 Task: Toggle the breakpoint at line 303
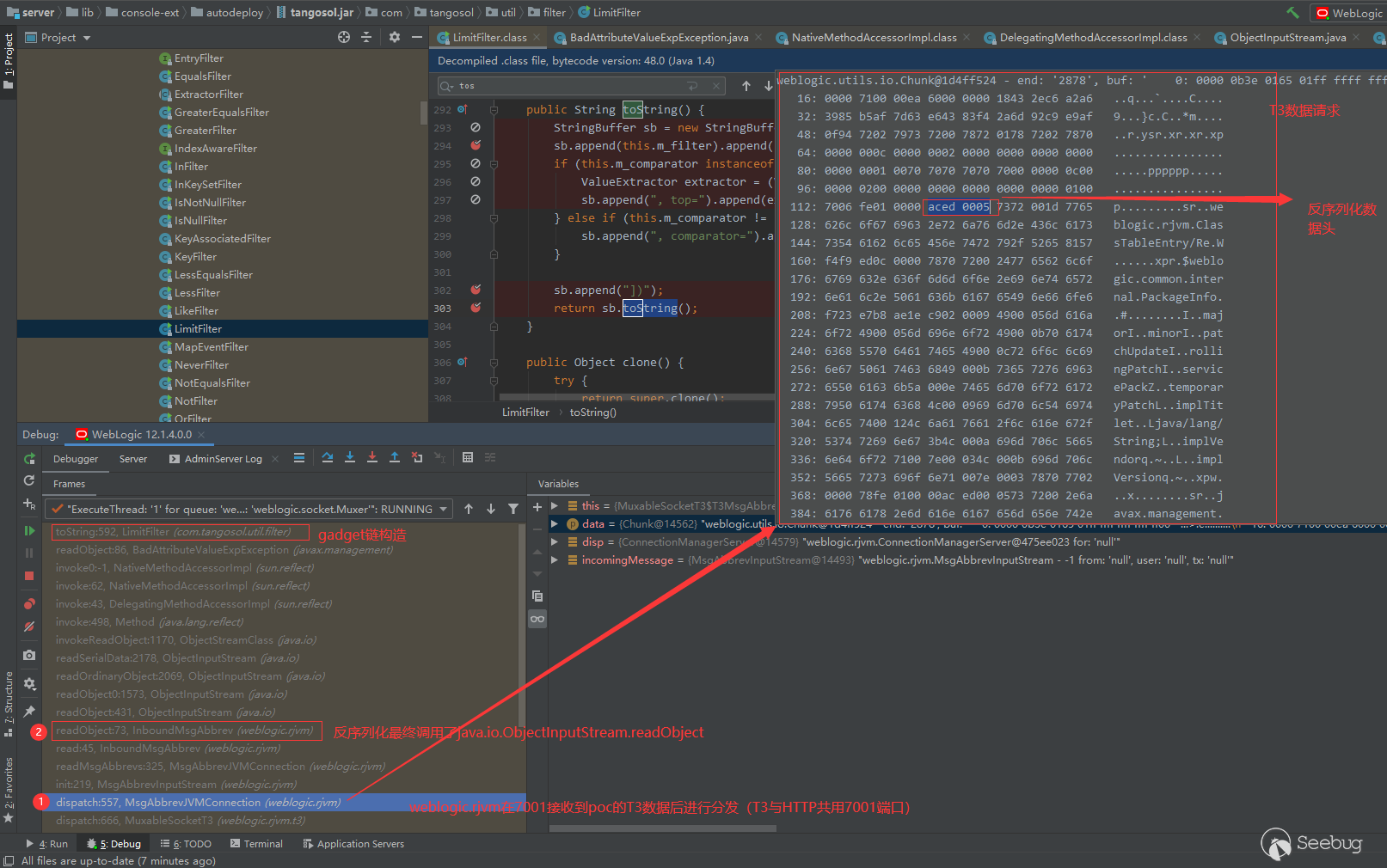476,308
